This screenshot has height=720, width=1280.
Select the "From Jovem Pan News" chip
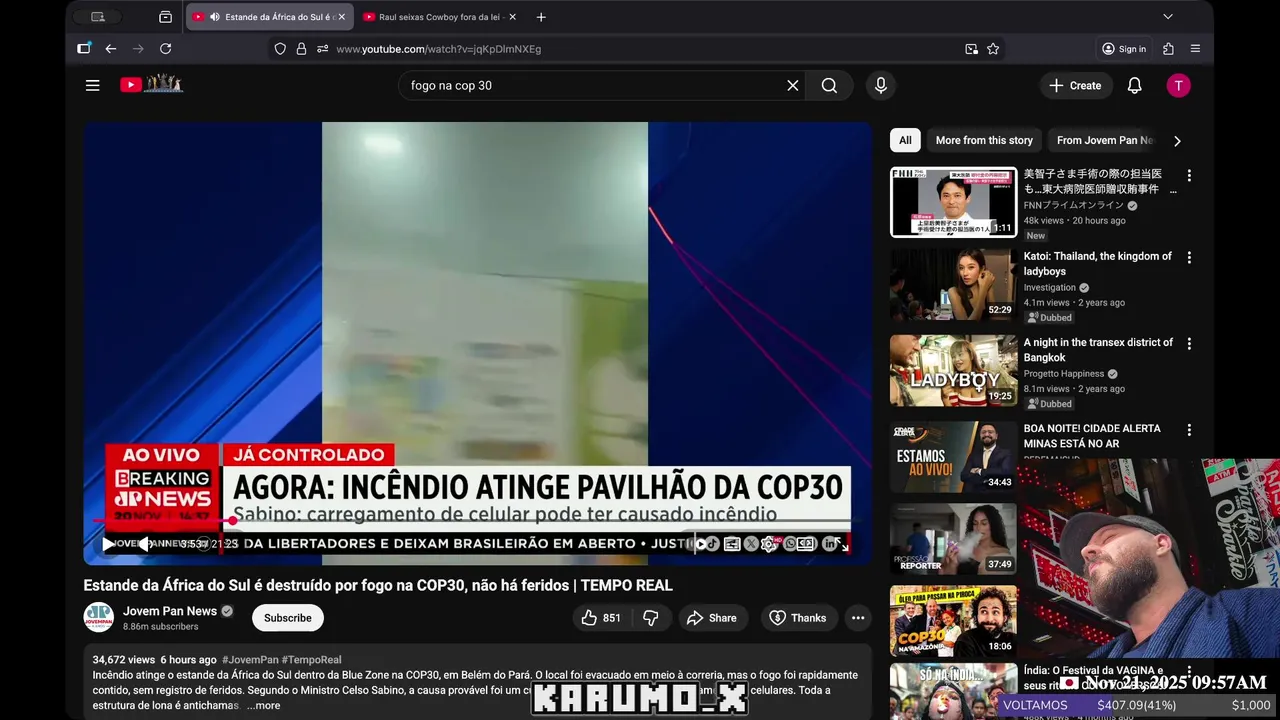[1104, 140]
